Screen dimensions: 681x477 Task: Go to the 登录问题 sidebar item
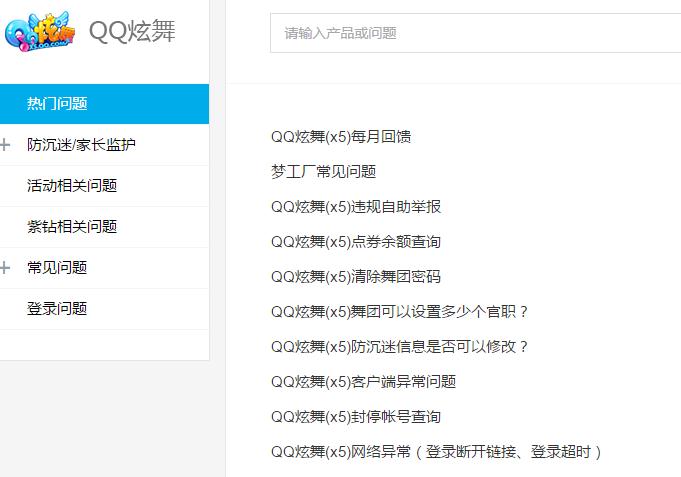(x=57, y=309)
